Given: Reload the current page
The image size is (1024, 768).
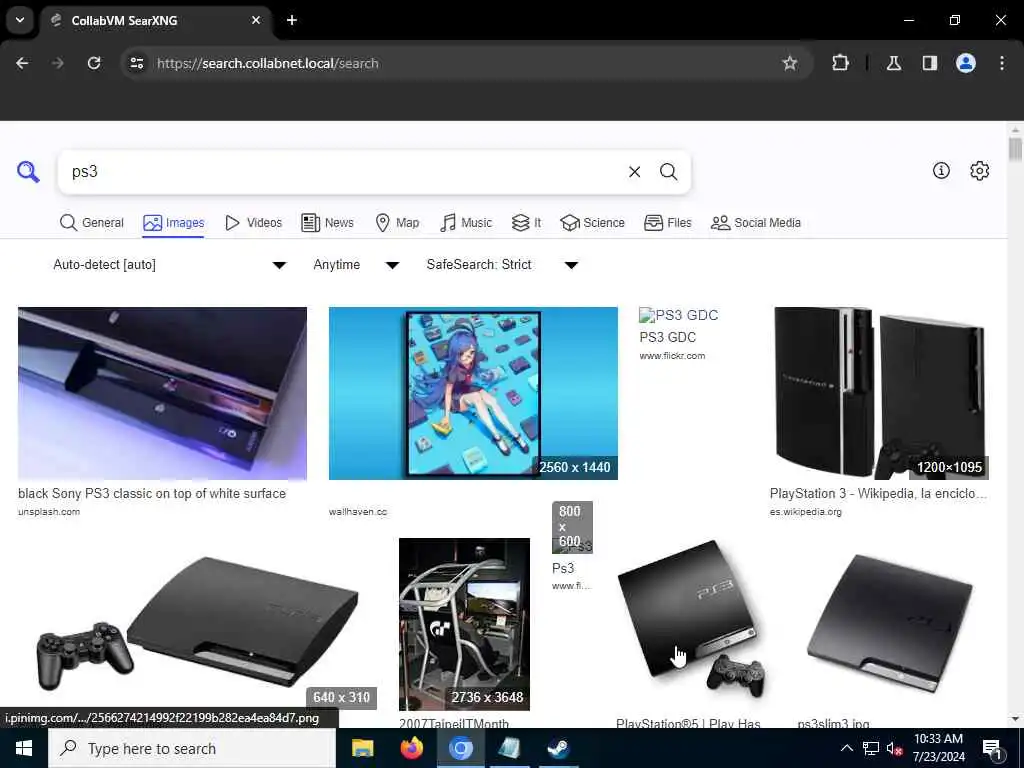Looking at the screenshot, I should point(94,63).
